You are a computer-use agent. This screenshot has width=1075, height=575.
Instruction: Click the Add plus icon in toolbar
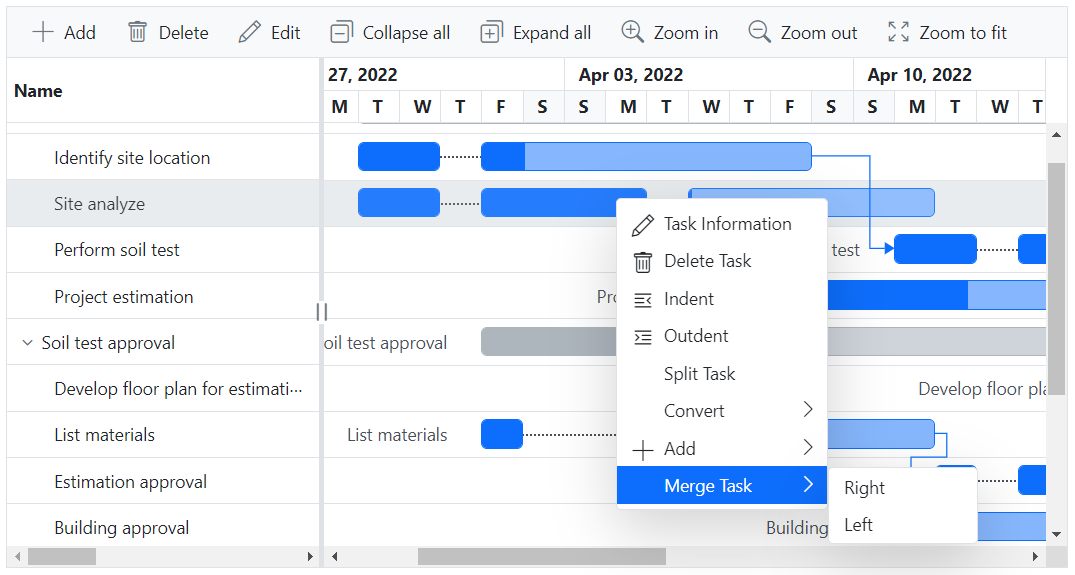coord(43,32)
